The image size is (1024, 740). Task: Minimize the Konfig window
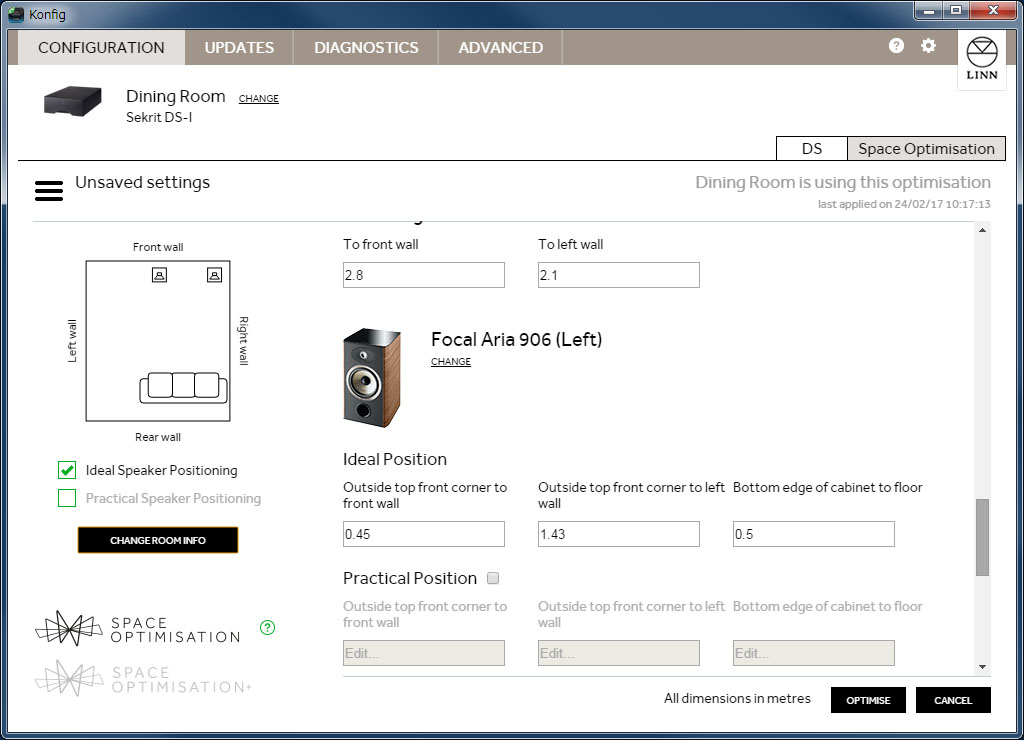point(928,10)
